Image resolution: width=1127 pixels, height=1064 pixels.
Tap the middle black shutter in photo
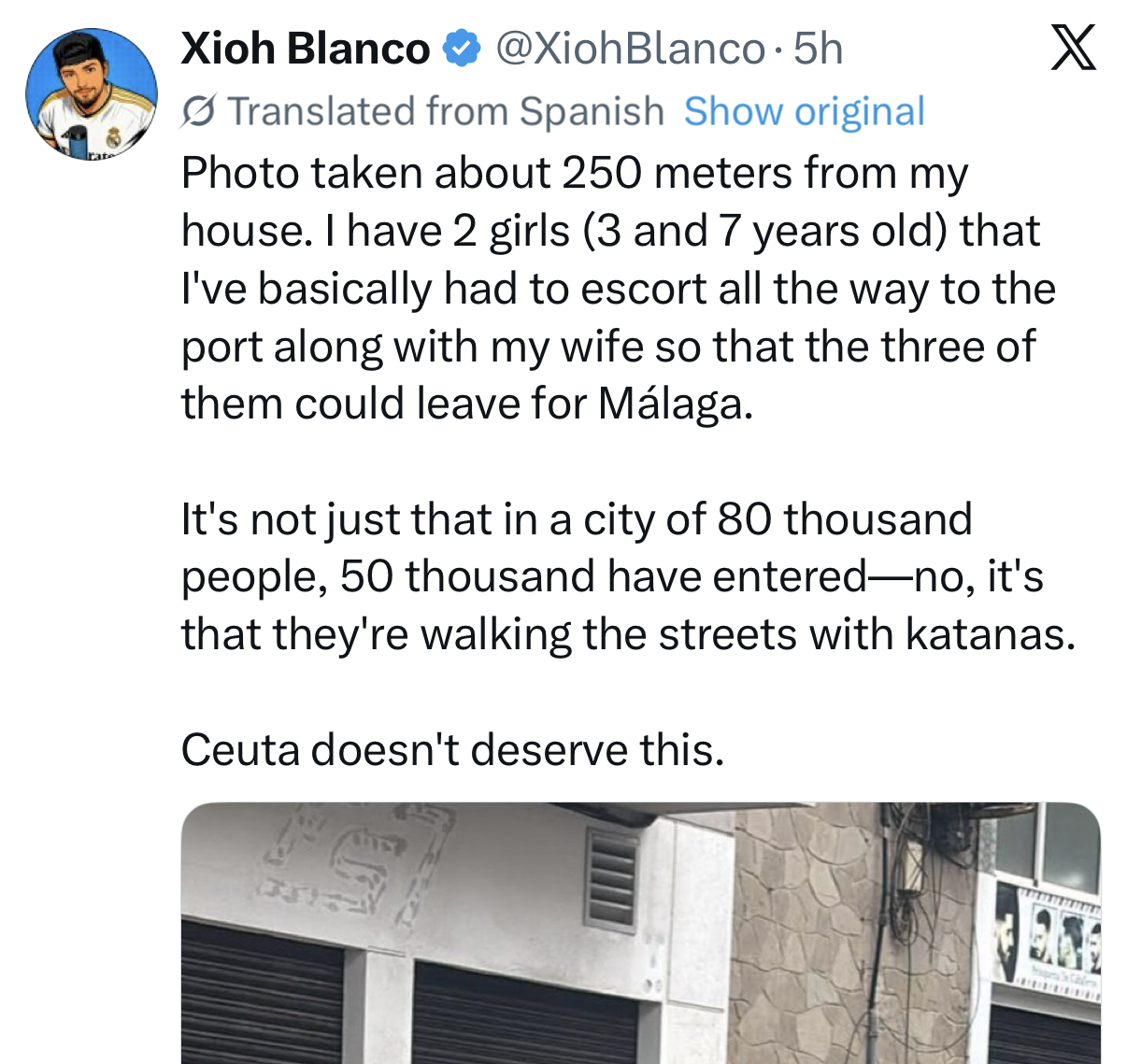(511, 1014)
